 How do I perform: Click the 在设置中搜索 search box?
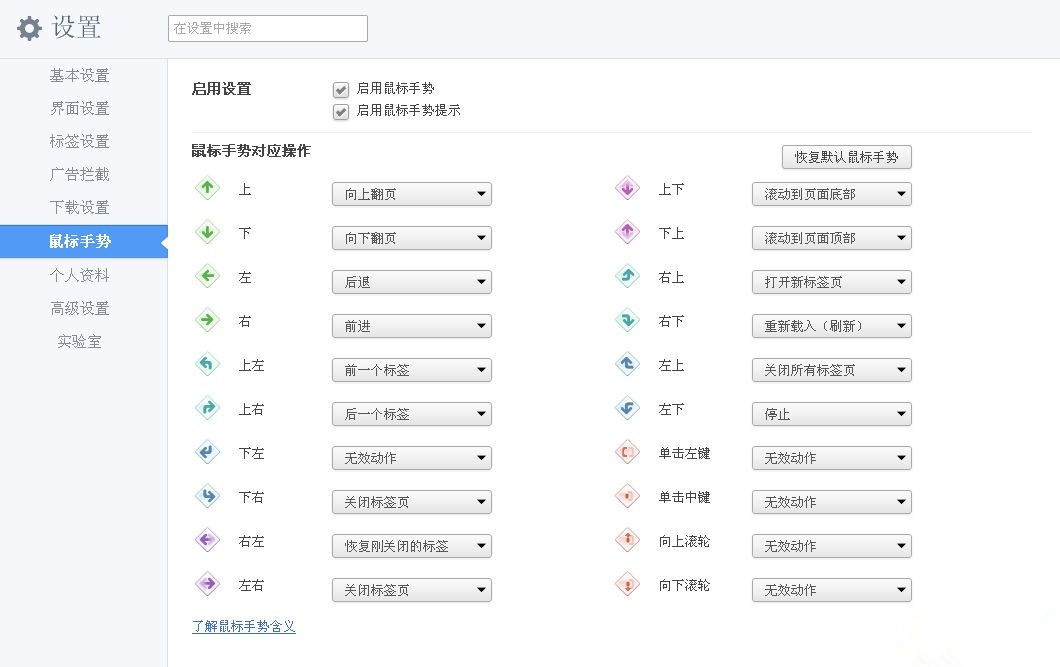266,28
